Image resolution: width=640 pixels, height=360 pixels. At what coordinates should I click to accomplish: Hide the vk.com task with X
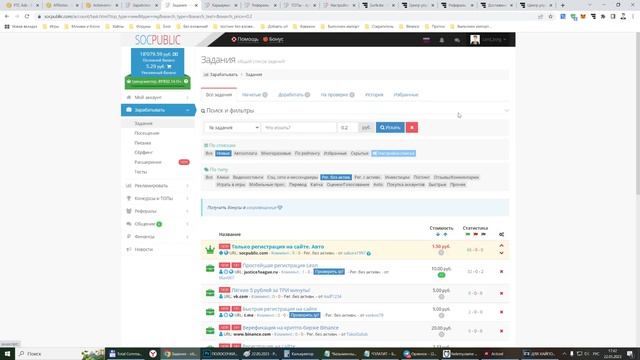click(501, 293)
